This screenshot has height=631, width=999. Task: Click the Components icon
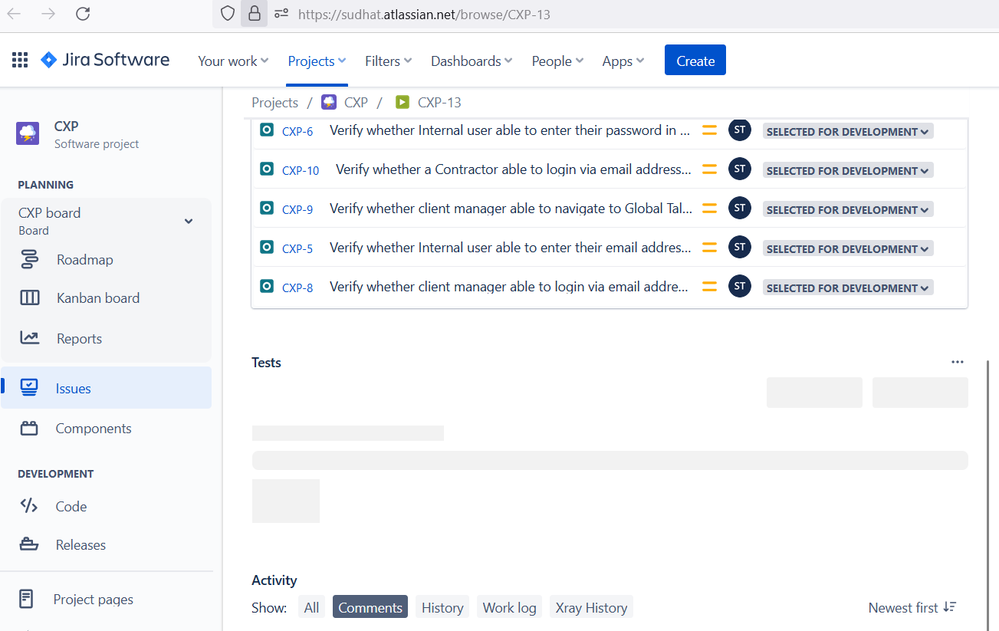tap(29, 428)
